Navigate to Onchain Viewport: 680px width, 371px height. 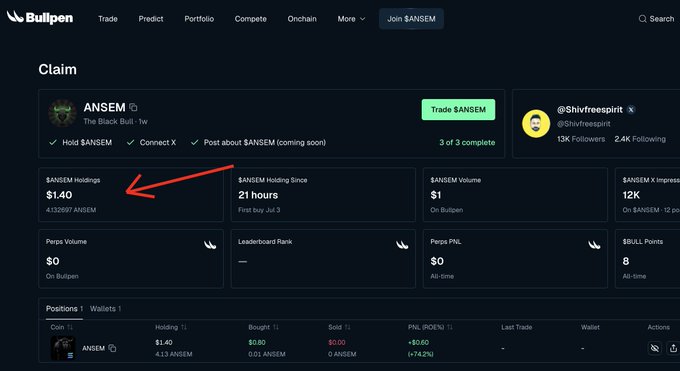[302, 19]
